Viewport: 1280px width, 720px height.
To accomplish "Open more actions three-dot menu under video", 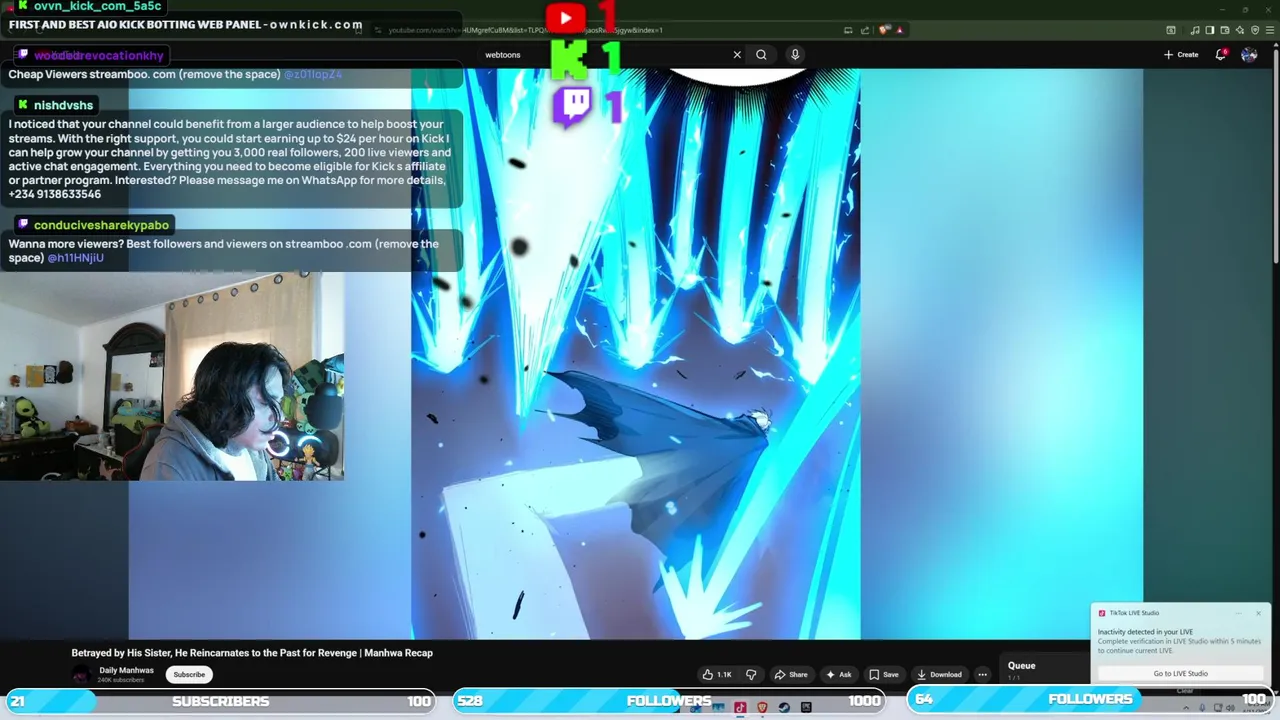I will tap(982, 674).
